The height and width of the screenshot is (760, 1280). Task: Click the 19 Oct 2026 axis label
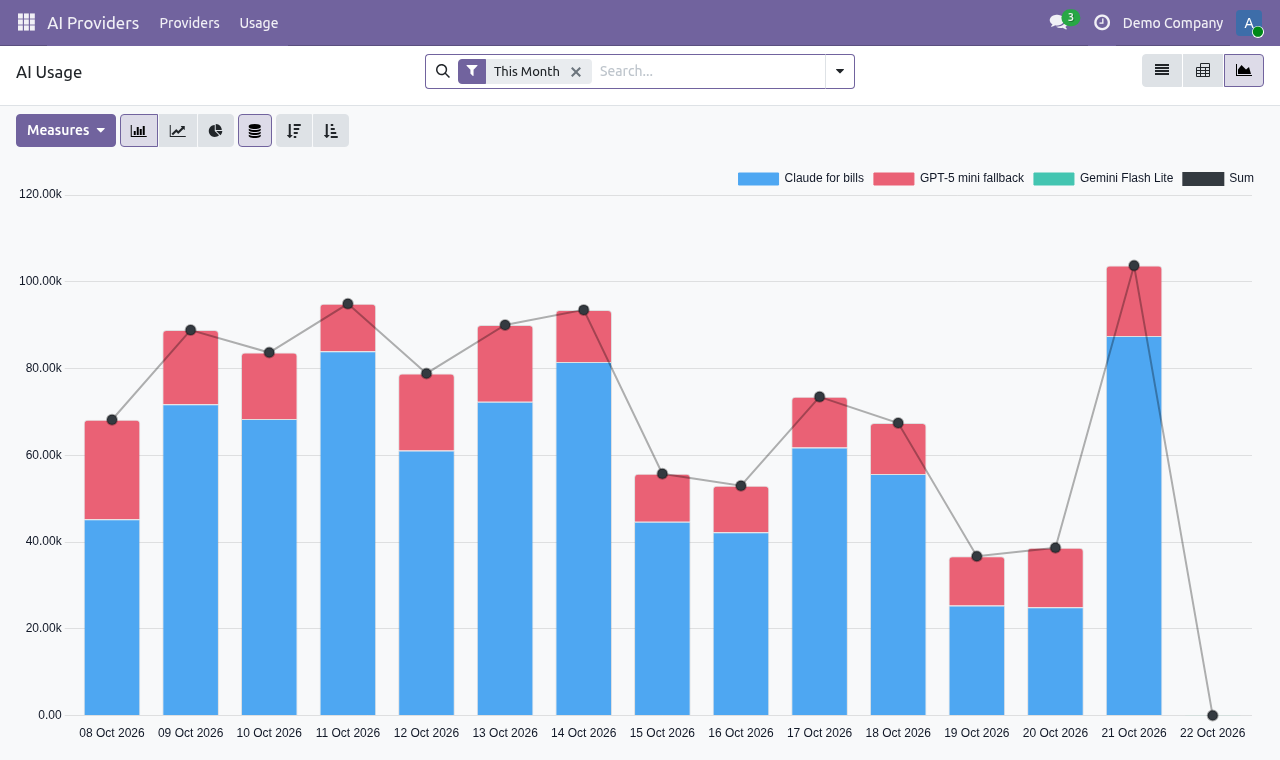click(x=977, y=733)
